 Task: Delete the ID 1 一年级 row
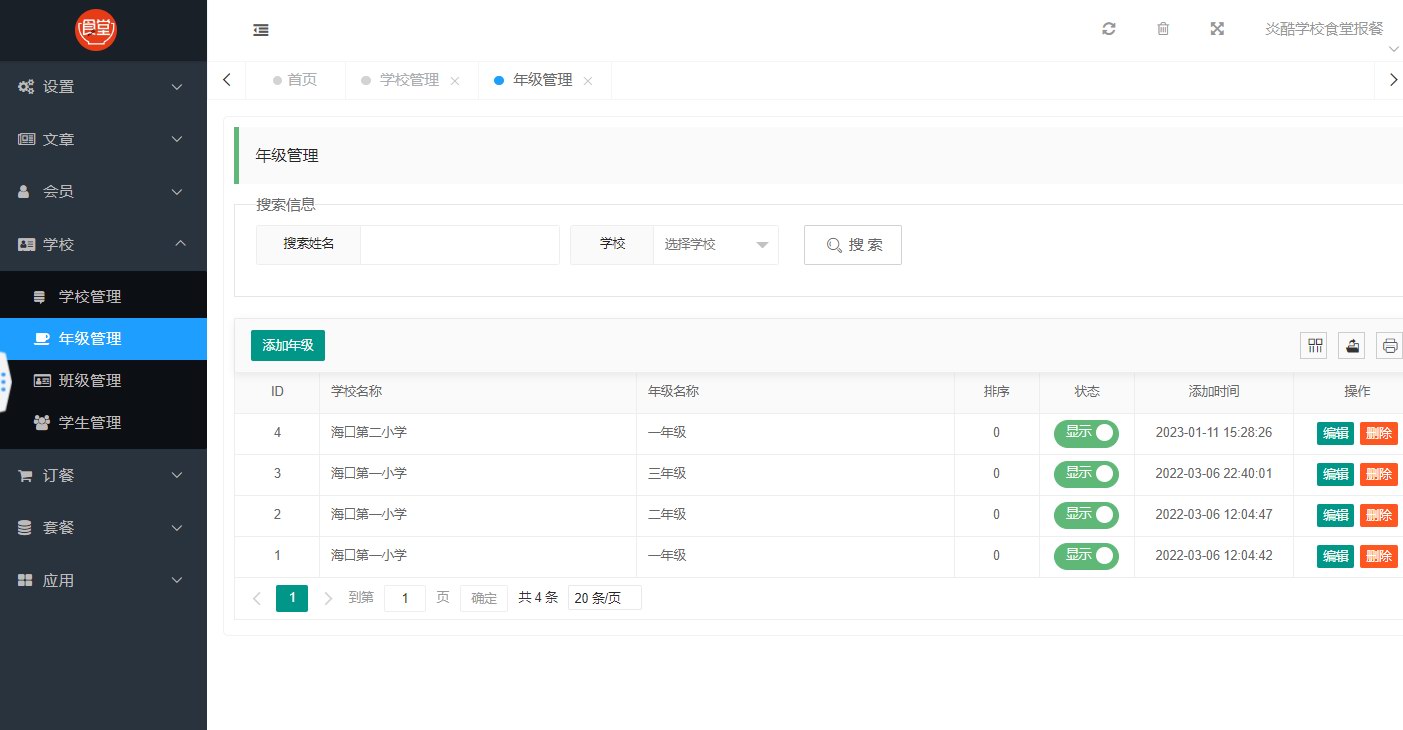click(x=1379, y=556)
